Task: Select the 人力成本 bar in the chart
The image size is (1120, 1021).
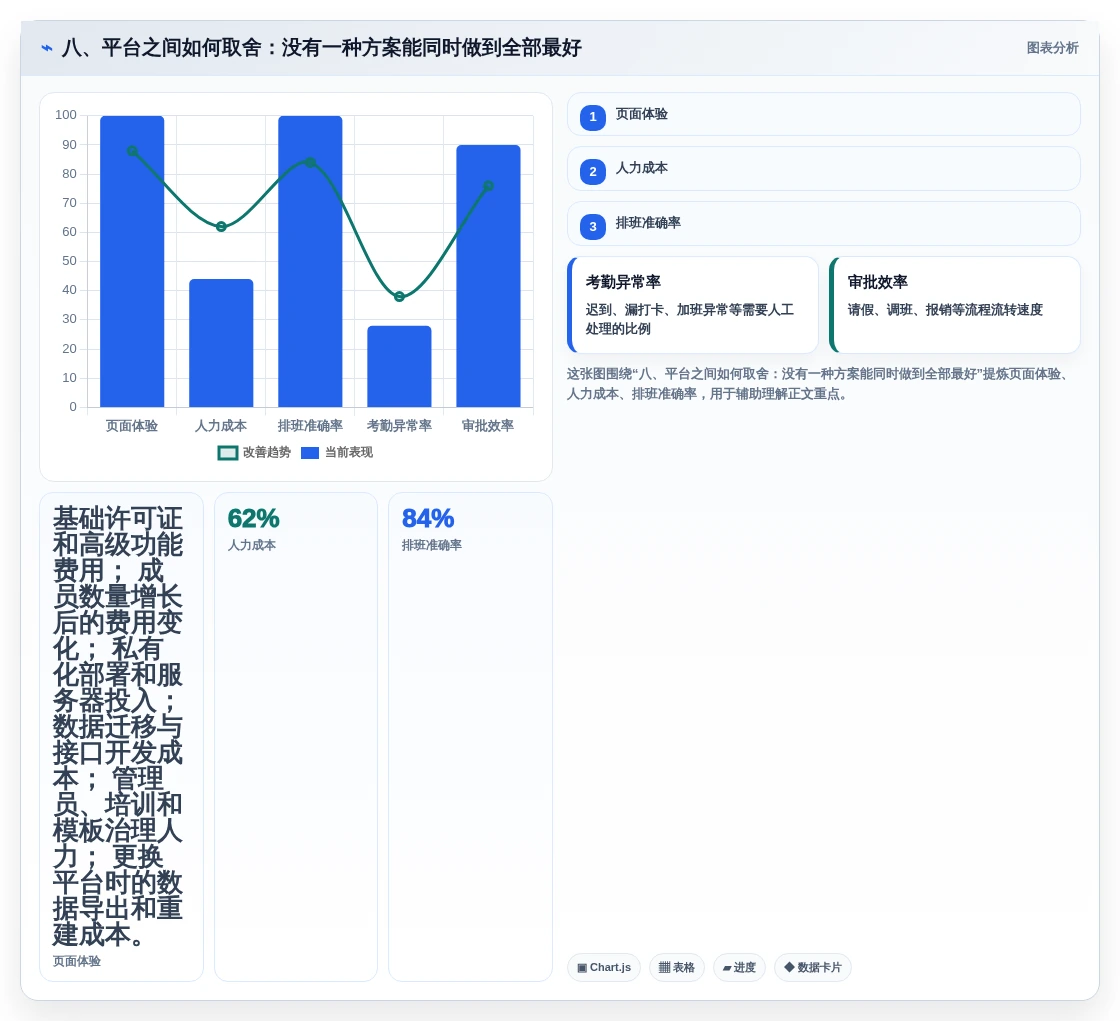Action: point(221,343)
